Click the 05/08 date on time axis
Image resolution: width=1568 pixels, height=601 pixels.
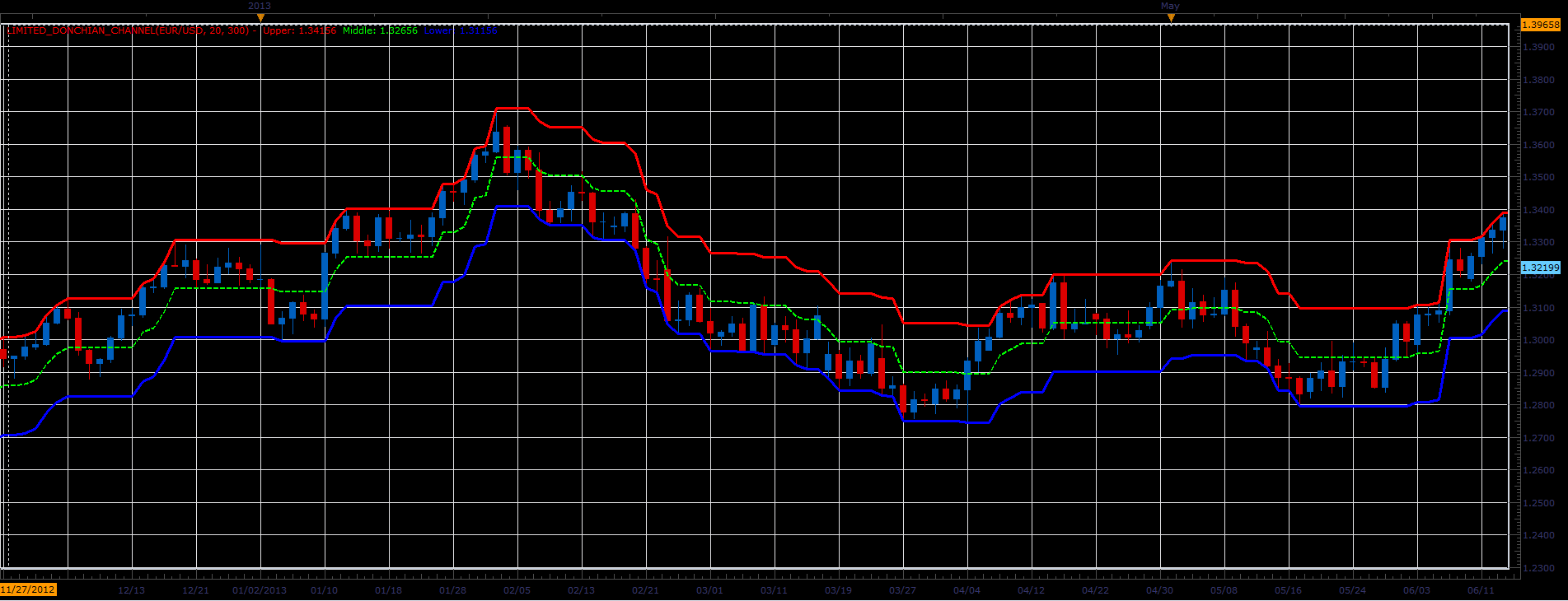1224,590
